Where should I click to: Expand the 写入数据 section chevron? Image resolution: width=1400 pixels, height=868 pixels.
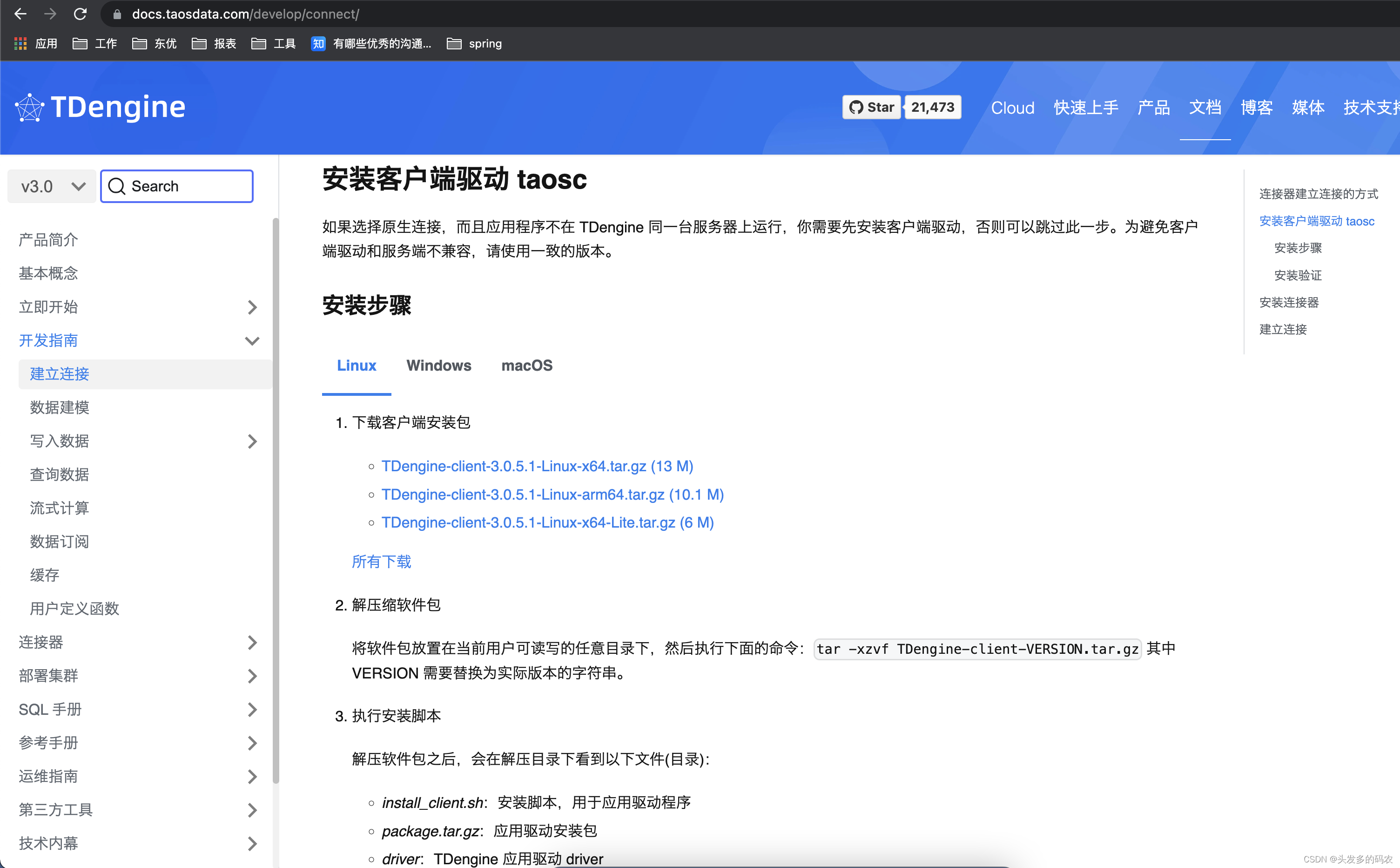[x=252, y=441]
